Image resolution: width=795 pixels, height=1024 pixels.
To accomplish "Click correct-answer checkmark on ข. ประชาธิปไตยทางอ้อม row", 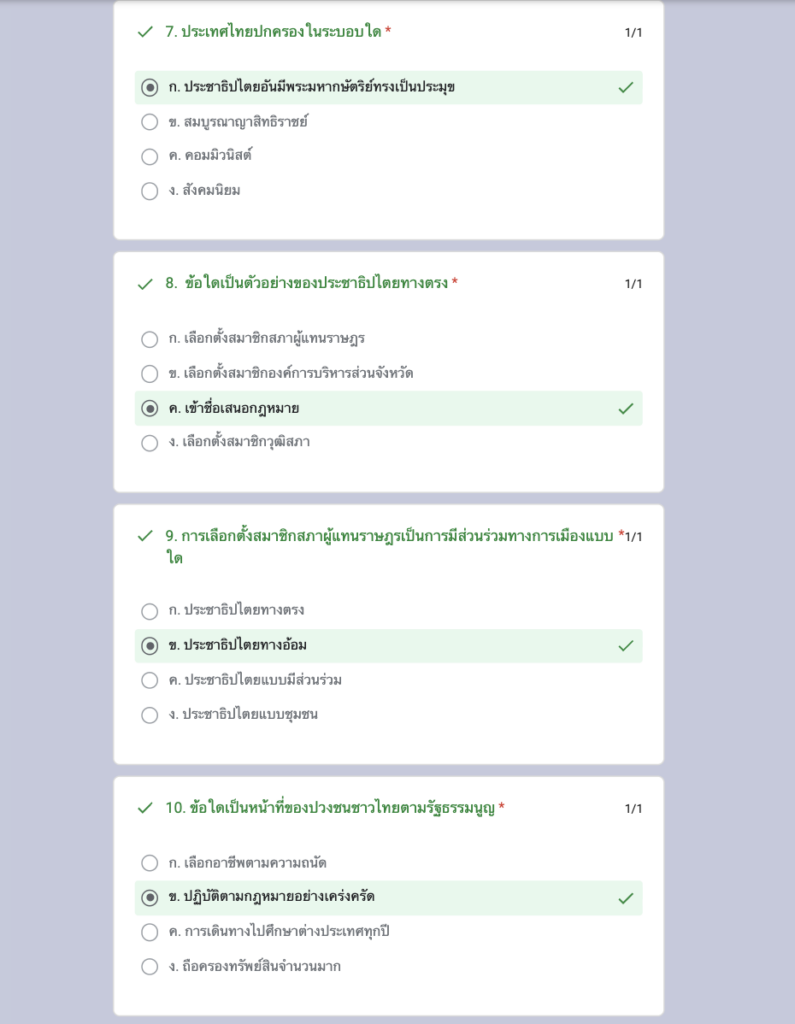I will tap(626, 646).
